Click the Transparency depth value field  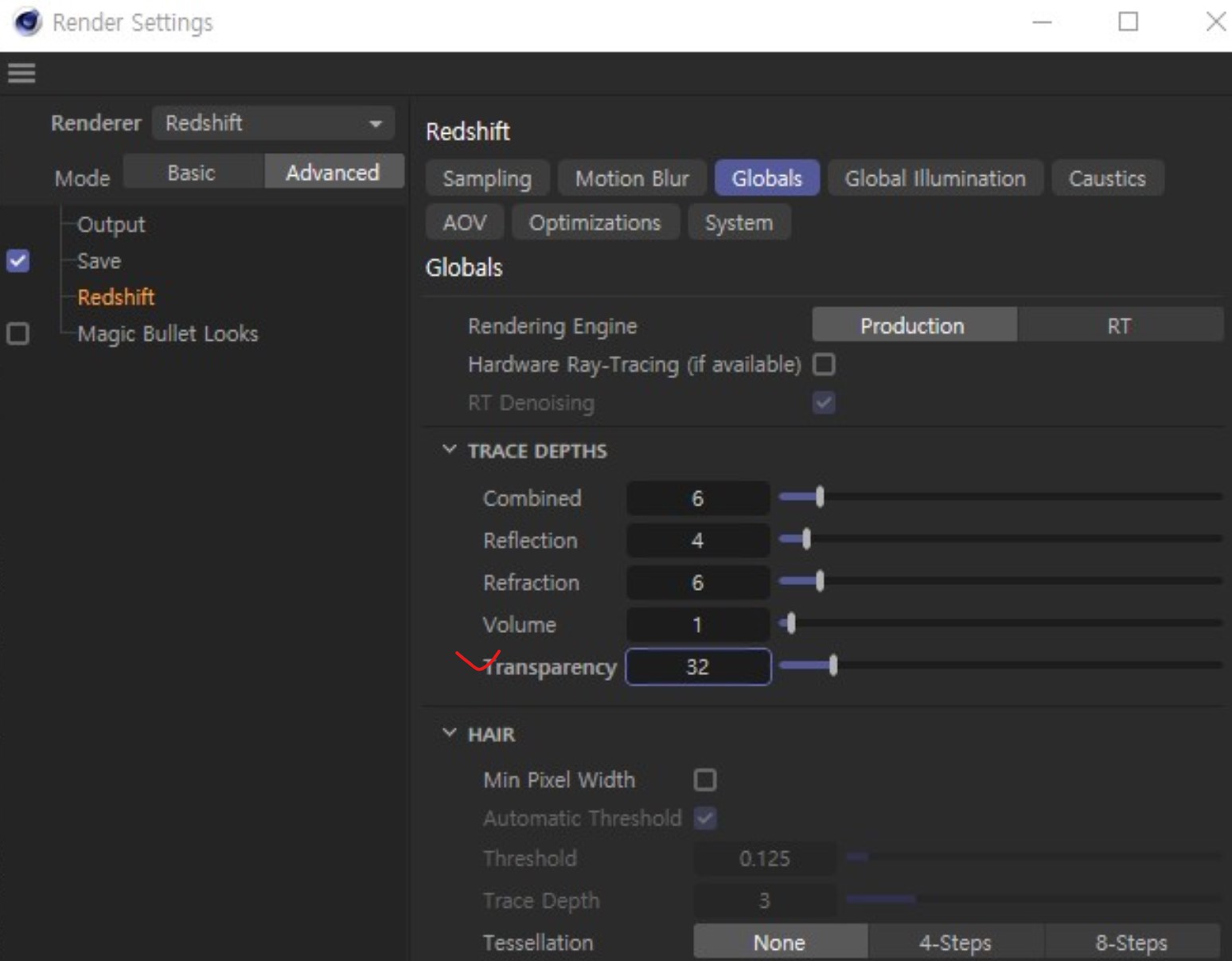tap(698, 667)
